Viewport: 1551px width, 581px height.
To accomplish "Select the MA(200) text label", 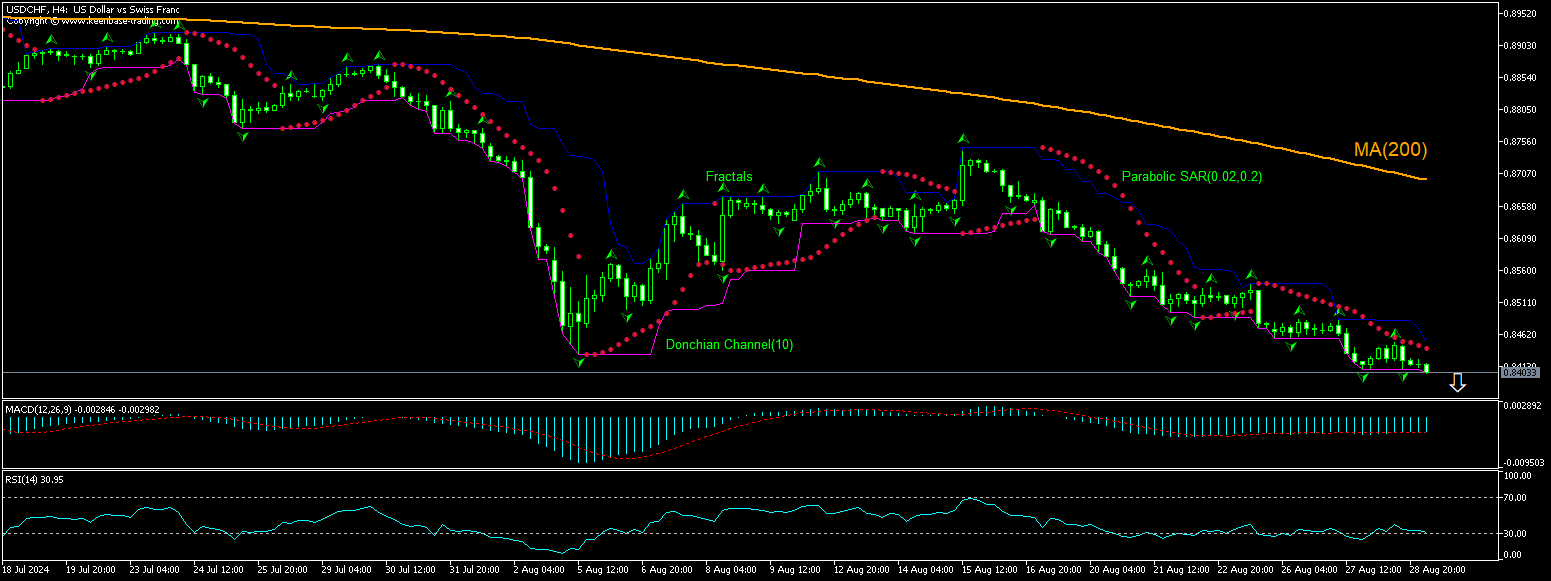I will coord(1391,149).
